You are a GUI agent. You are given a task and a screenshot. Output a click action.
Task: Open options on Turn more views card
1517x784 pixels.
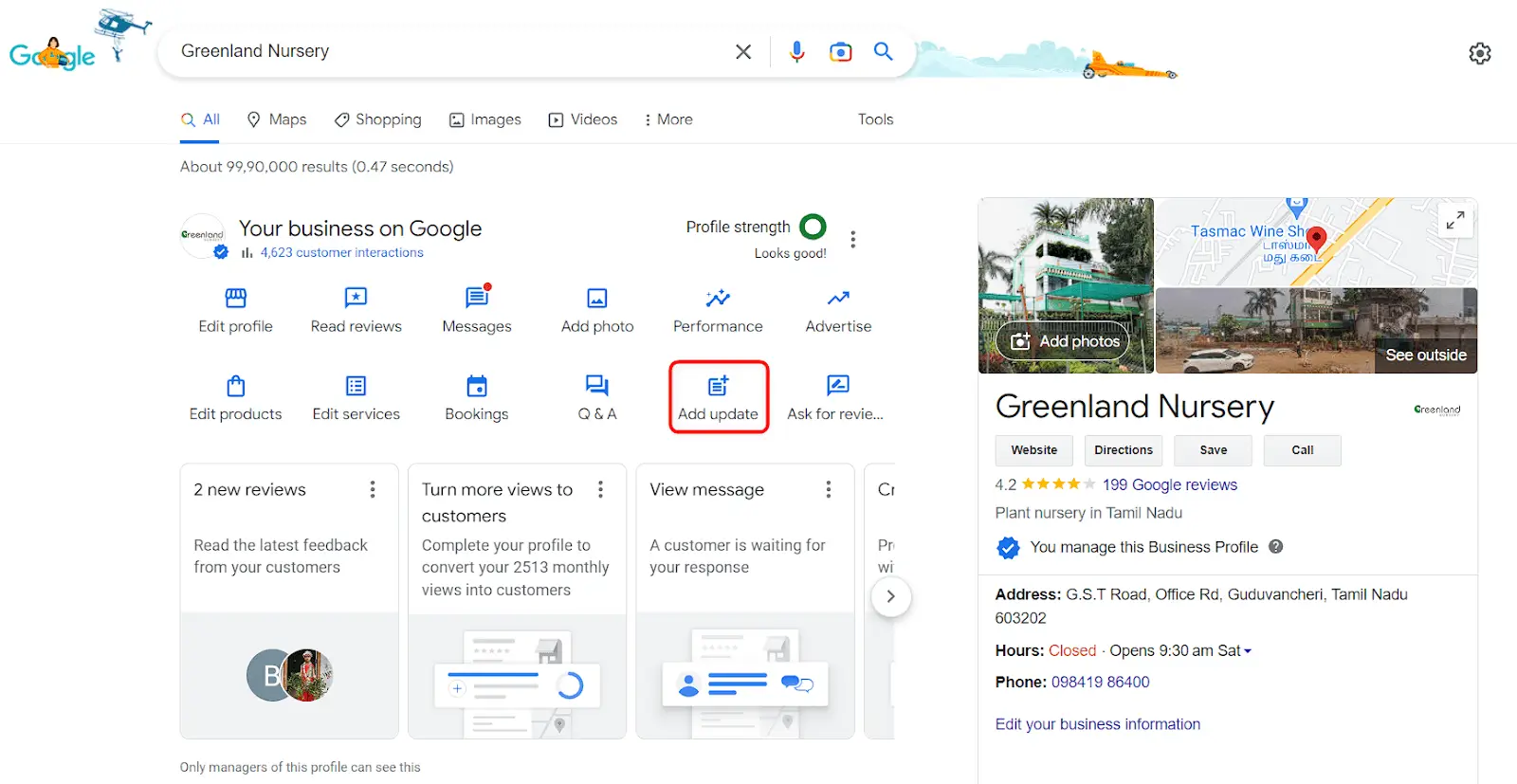pyautogui.click(x=600, y=489)
